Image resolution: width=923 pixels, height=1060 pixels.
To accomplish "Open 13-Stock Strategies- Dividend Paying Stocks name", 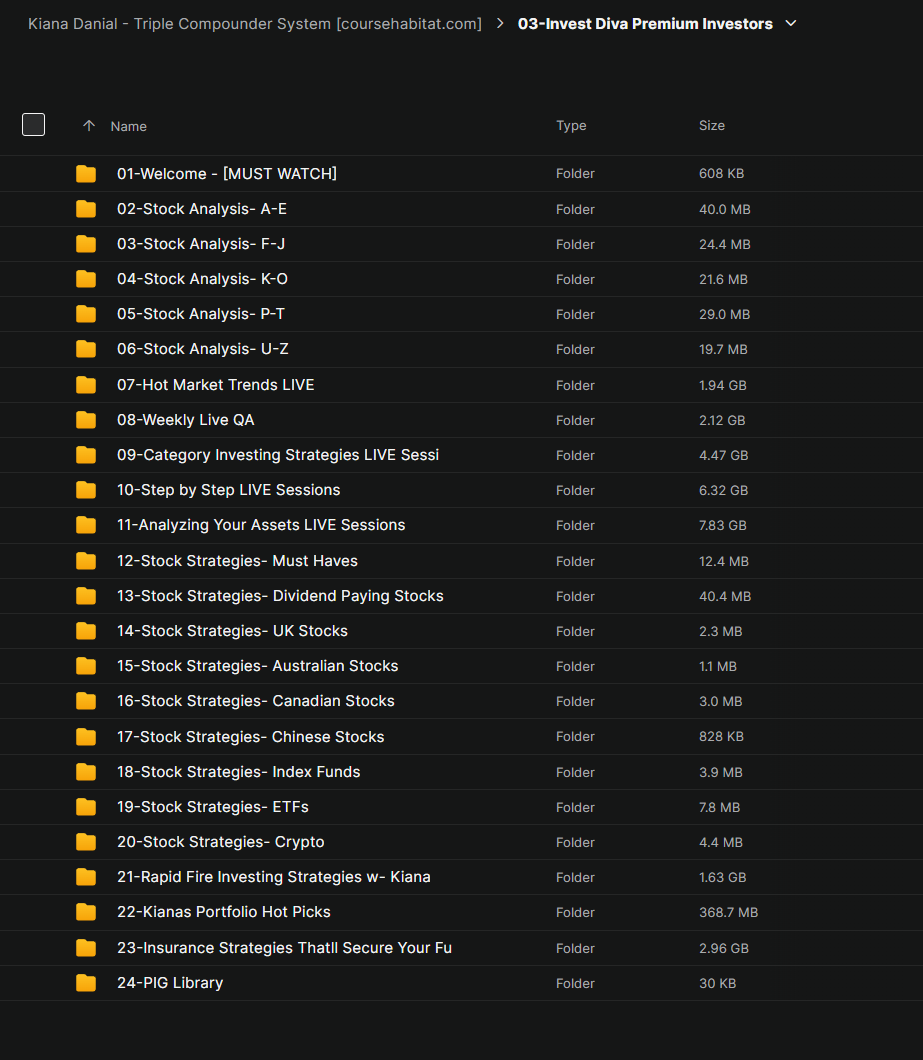I will [x=280, y=596].
